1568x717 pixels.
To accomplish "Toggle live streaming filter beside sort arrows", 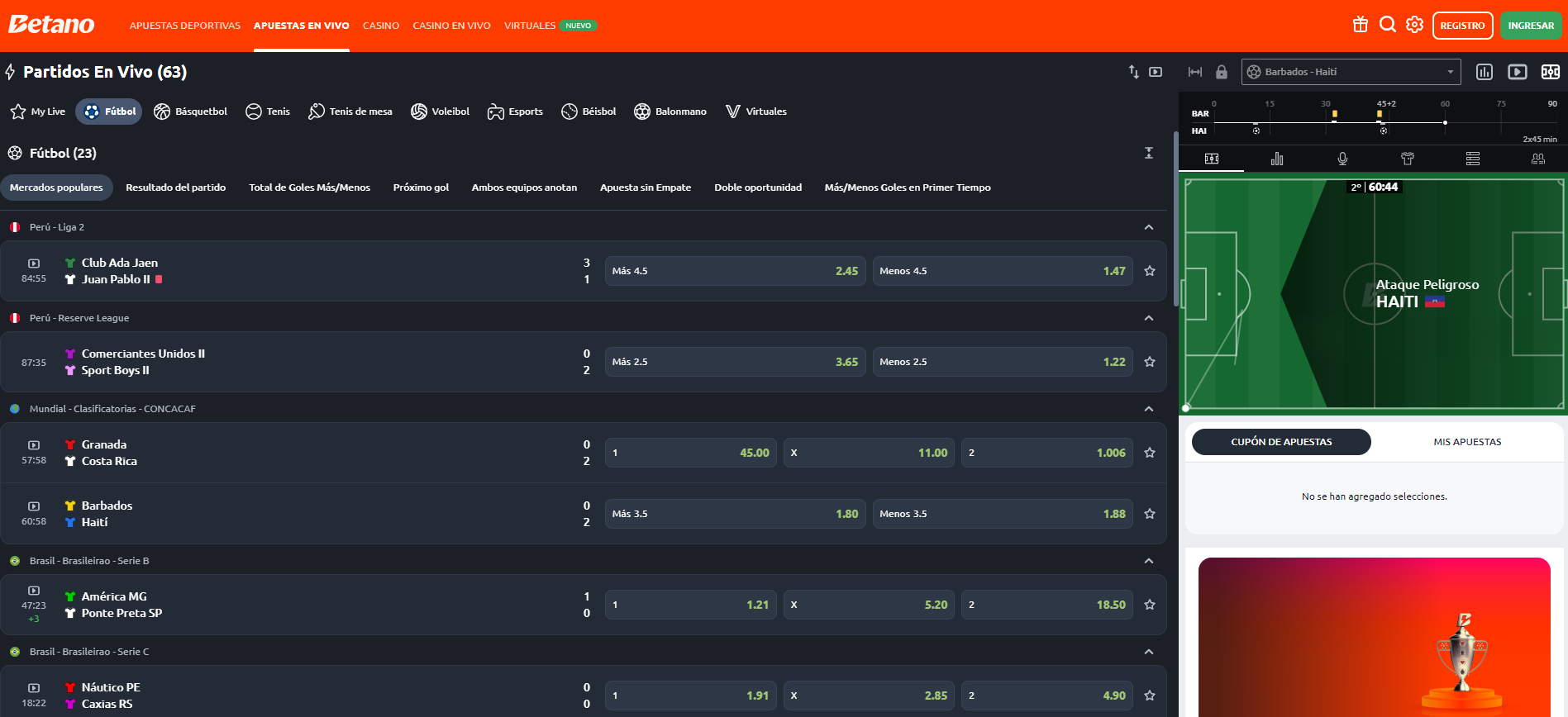I will point(1156,72).
